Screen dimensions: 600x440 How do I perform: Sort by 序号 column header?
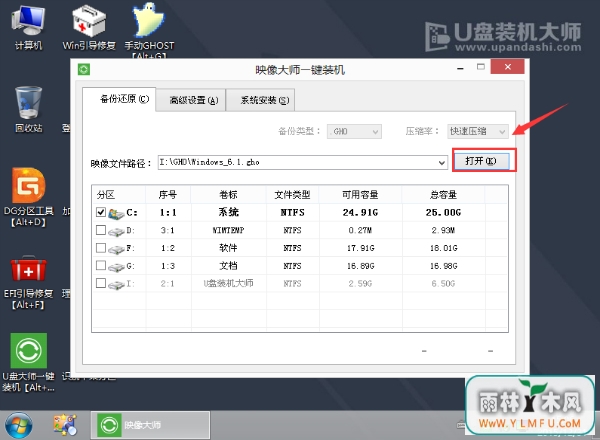168,194
